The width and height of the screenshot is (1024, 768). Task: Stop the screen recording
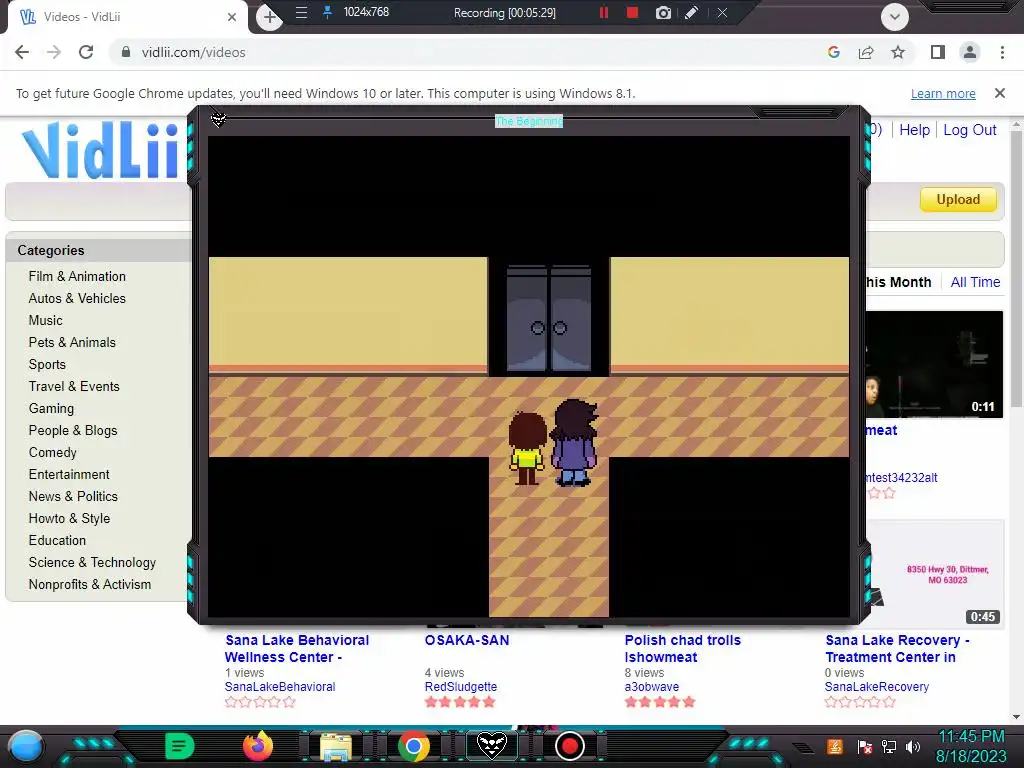tap(632, 12)
